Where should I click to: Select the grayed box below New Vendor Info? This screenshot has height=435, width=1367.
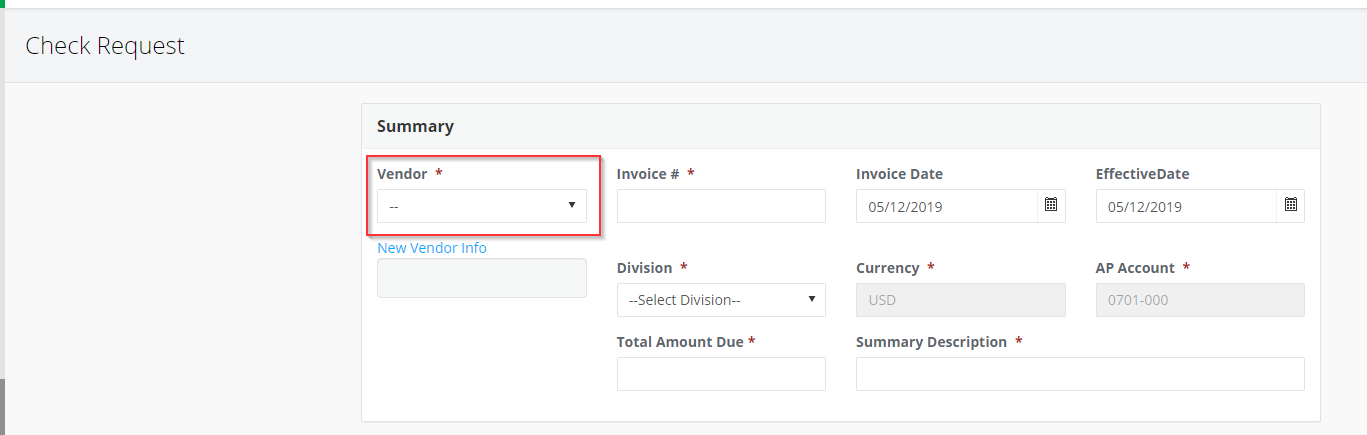(482, 278)
